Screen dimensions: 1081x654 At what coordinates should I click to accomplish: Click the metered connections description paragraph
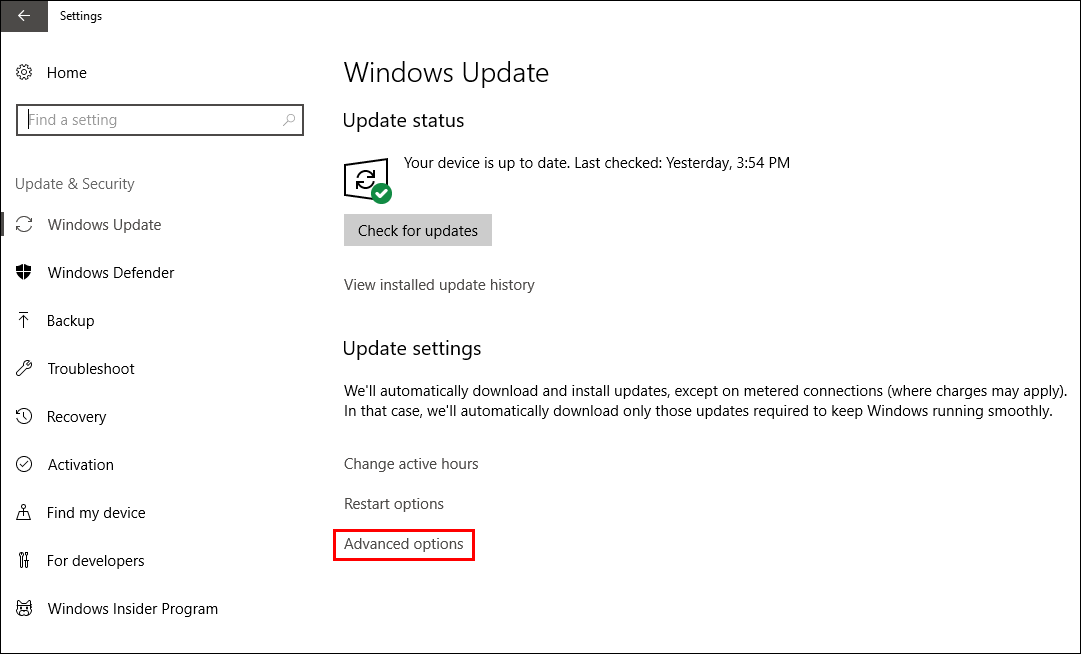pyautogui.click(x=705, y=401)
